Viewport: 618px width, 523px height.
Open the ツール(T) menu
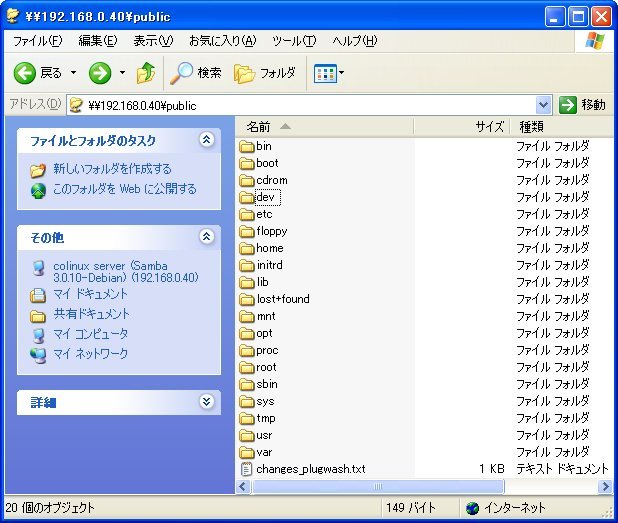[294, 41]
